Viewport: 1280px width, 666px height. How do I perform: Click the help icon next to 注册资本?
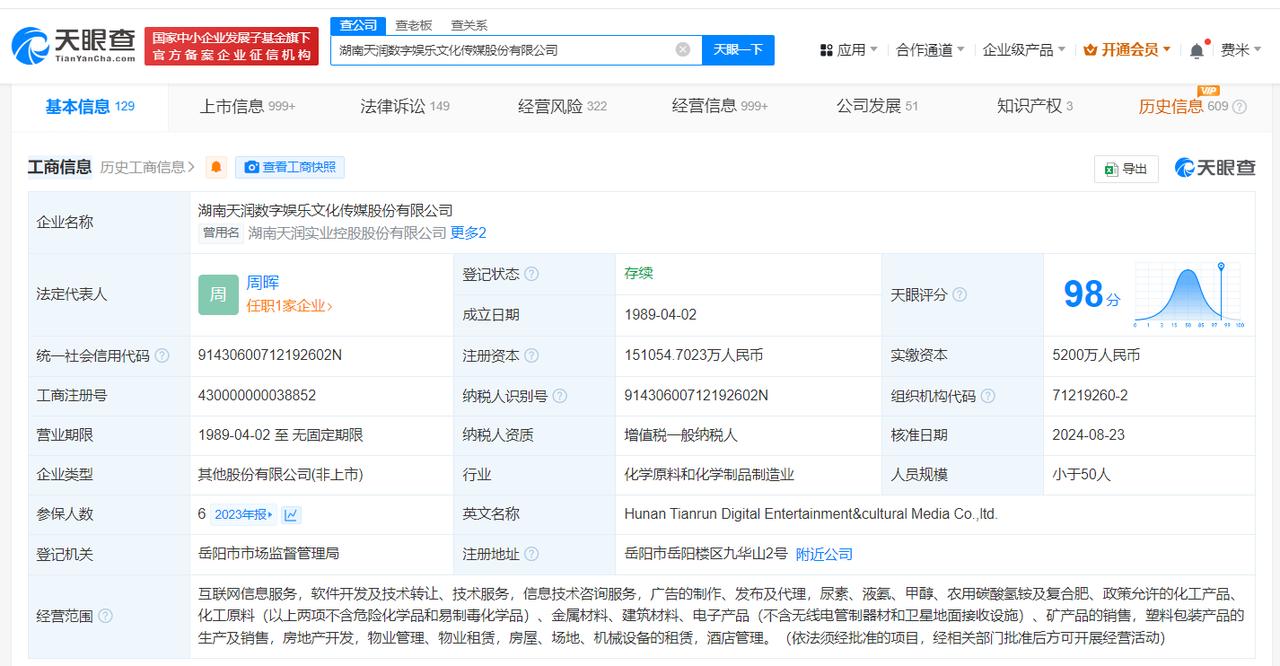click(x=532, y=356)
